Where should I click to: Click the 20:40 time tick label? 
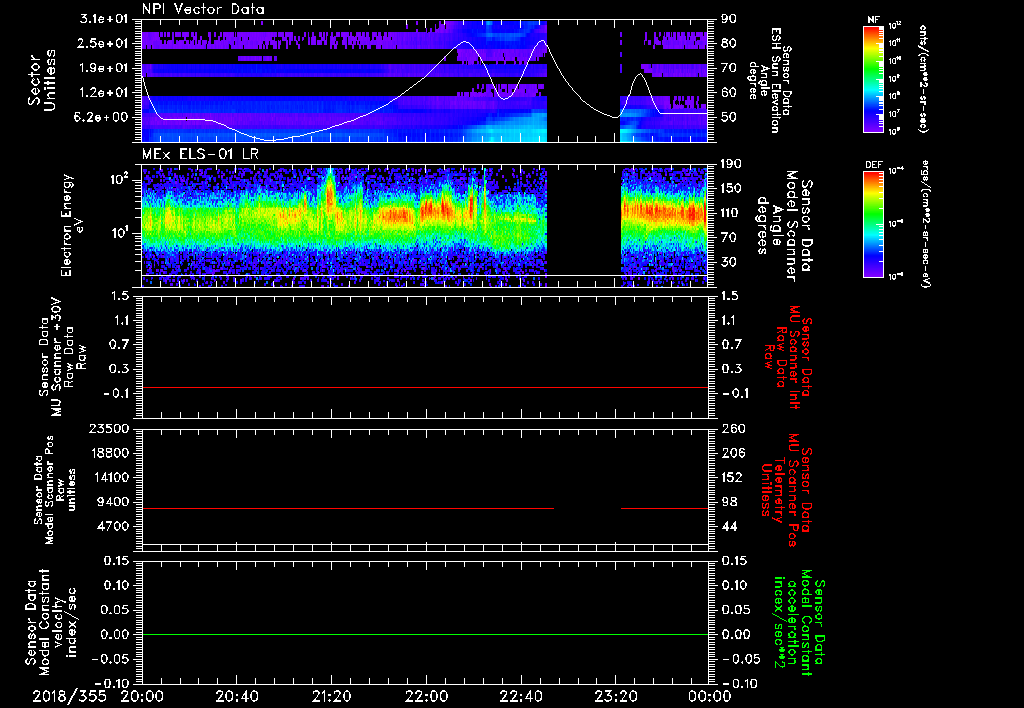point(237,696)
